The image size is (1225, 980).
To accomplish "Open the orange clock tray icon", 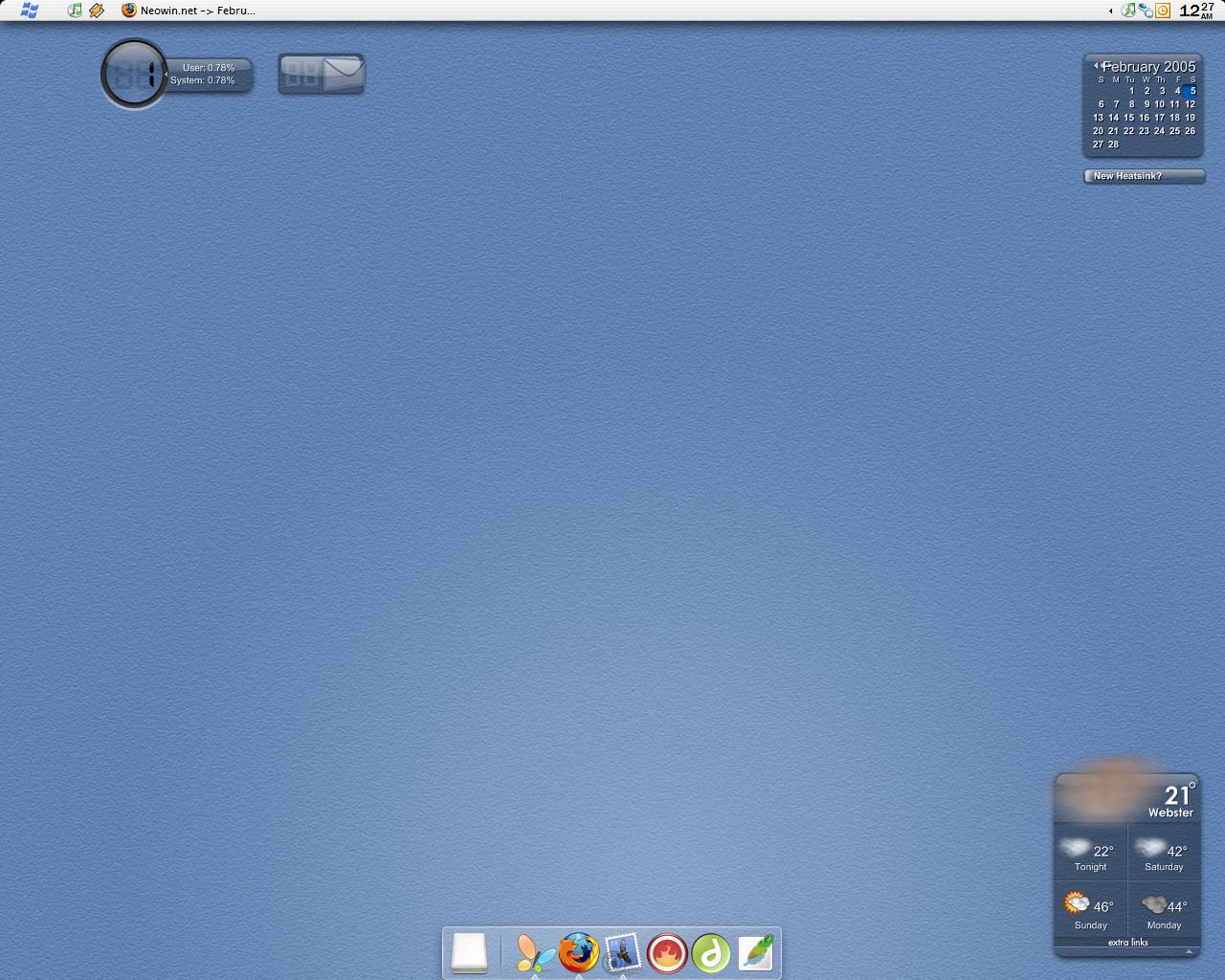I will click(1163, 11).
